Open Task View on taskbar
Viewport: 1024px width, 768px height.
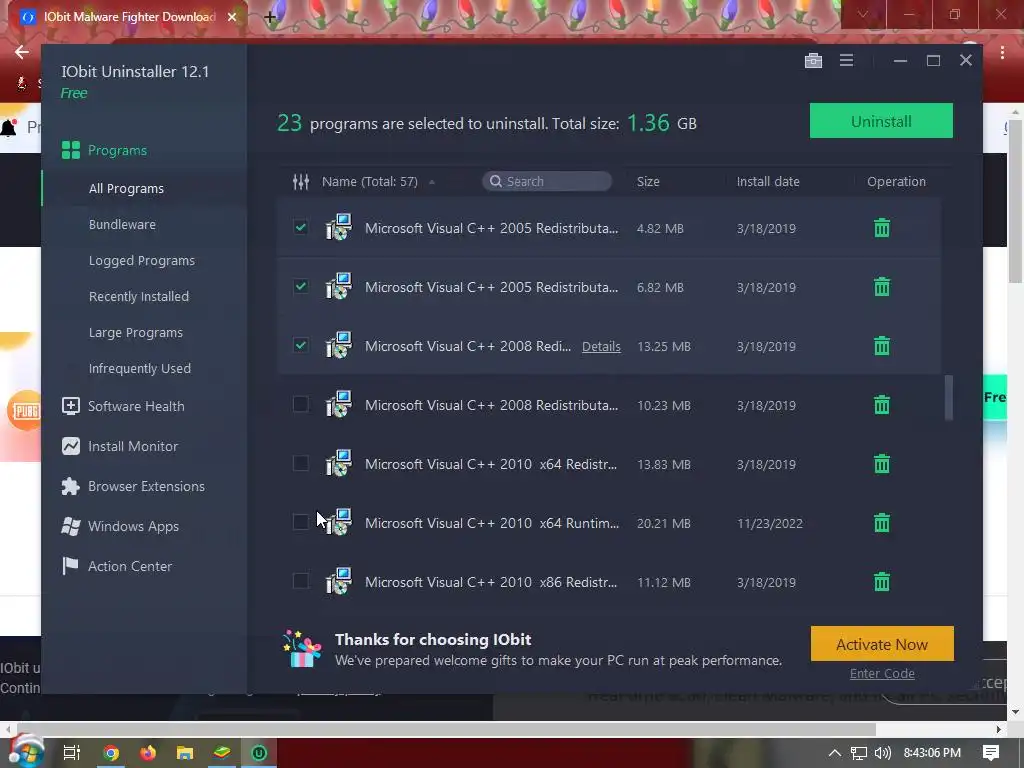72,753
